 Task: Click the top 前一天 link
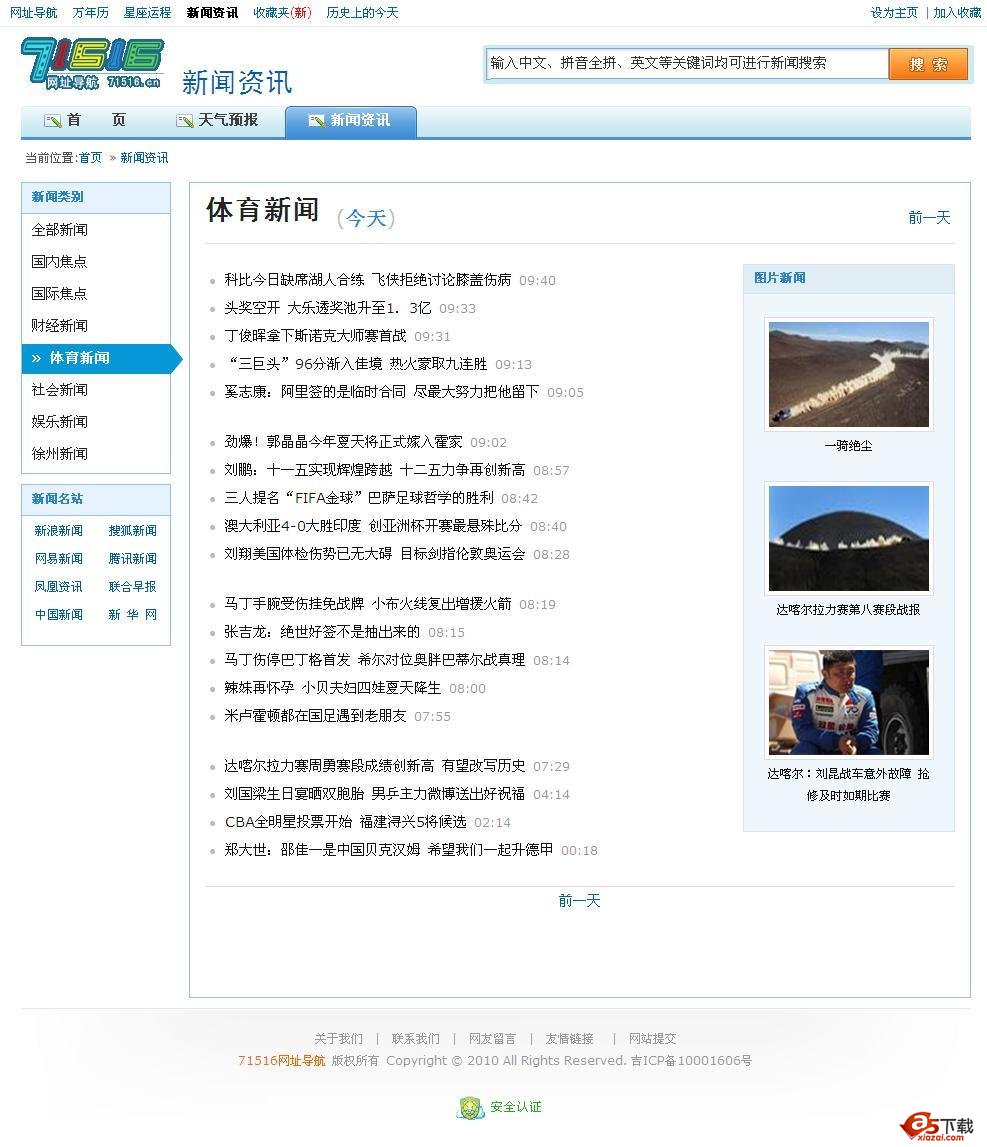click(929, 217)
